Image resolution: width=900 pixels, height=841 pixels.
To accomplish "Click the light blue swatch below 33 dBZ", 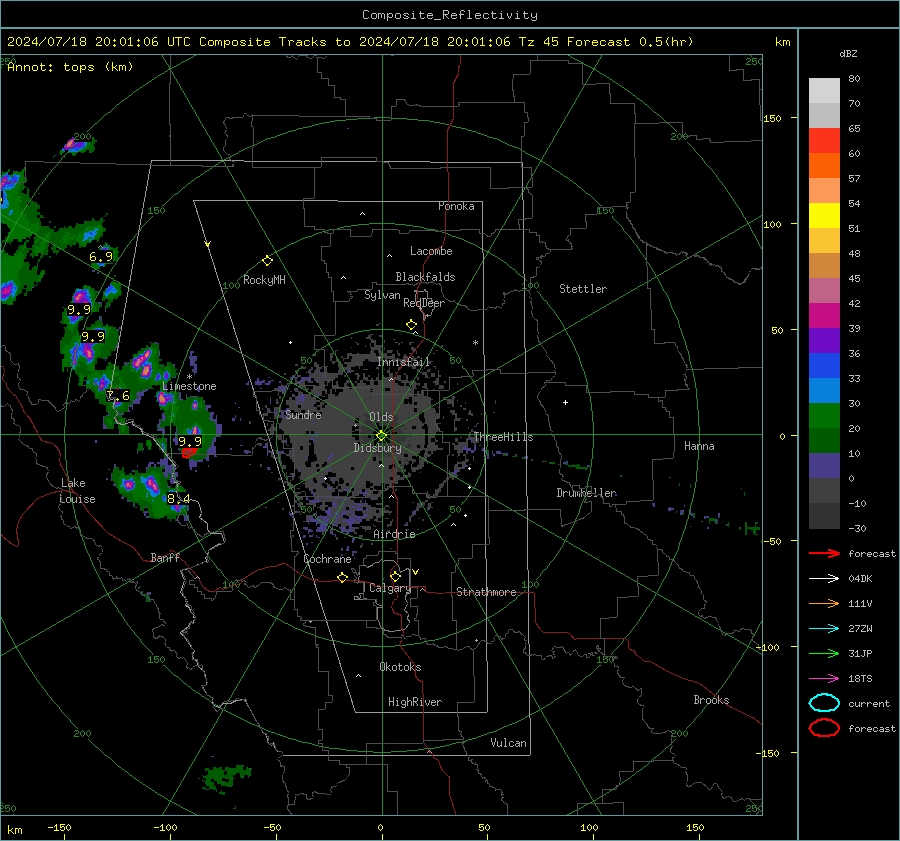I will point(824,391).
